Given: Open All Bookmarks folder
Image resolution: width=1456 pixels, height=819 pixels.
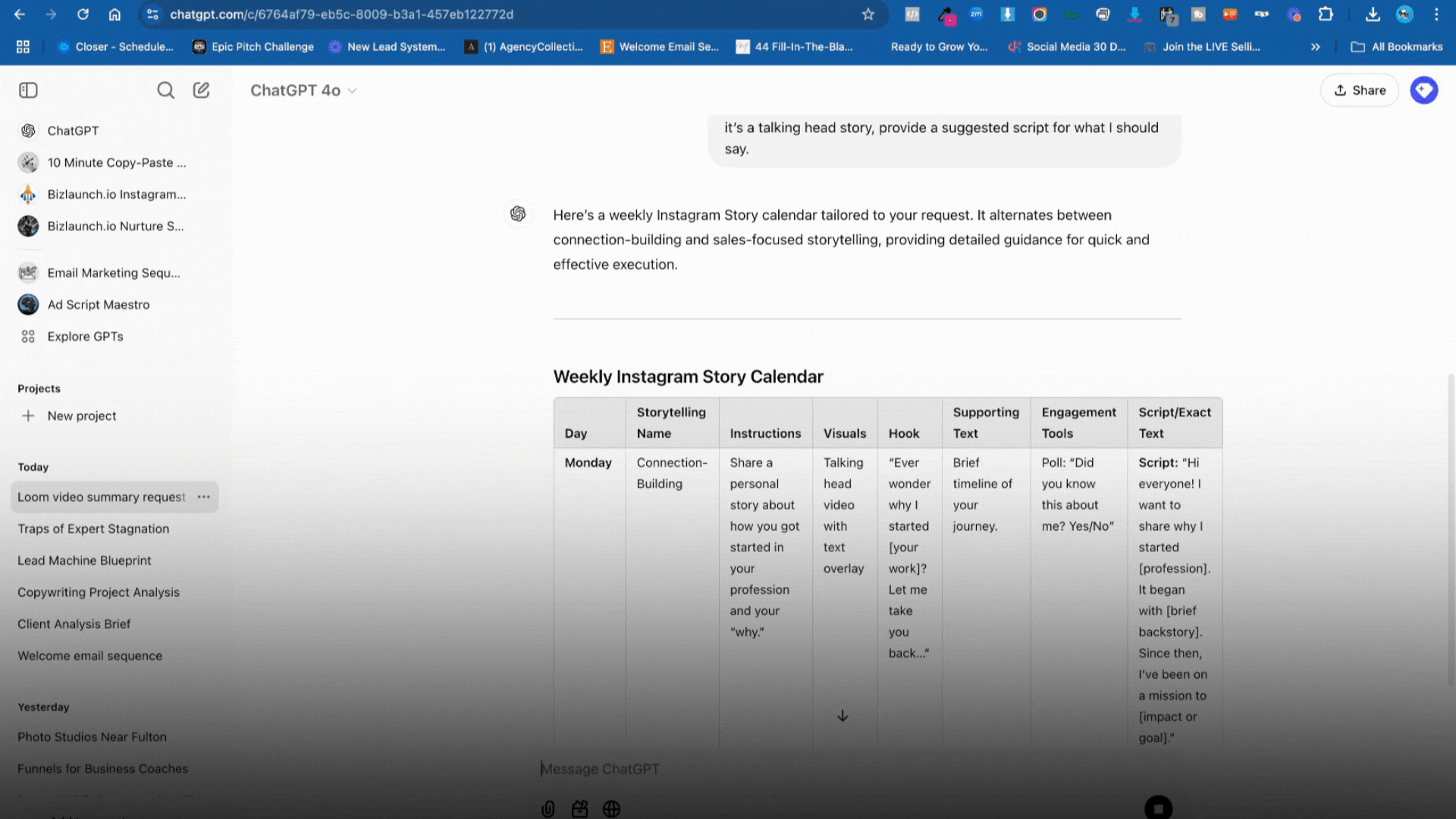Looking at the screenshot, I should pos(1397,47).
